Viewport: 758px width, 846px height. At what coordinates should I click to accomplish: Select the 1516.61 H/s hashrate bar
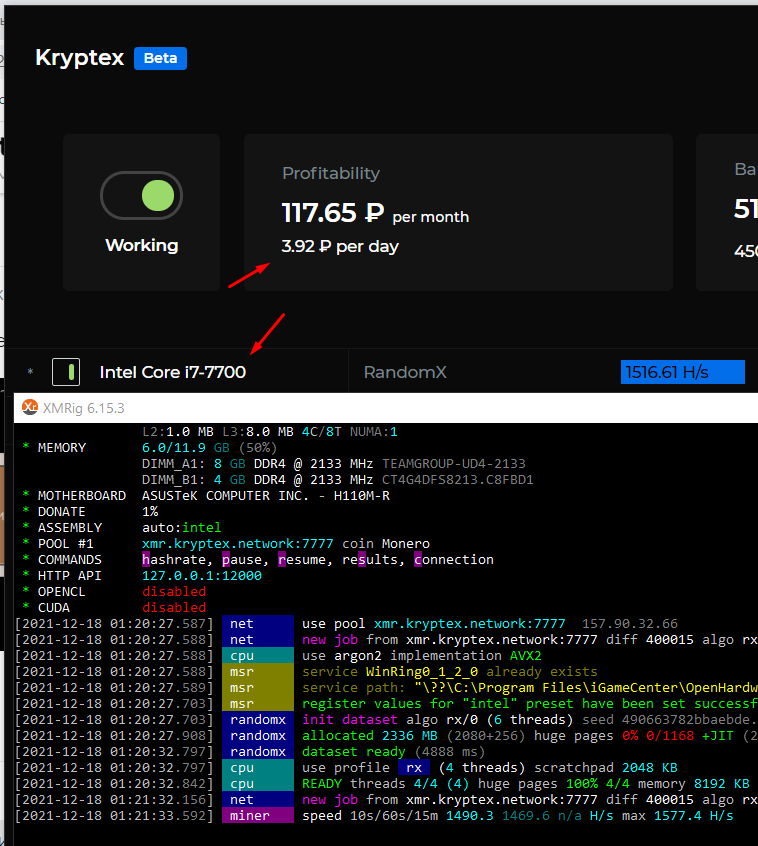(682, 372)
